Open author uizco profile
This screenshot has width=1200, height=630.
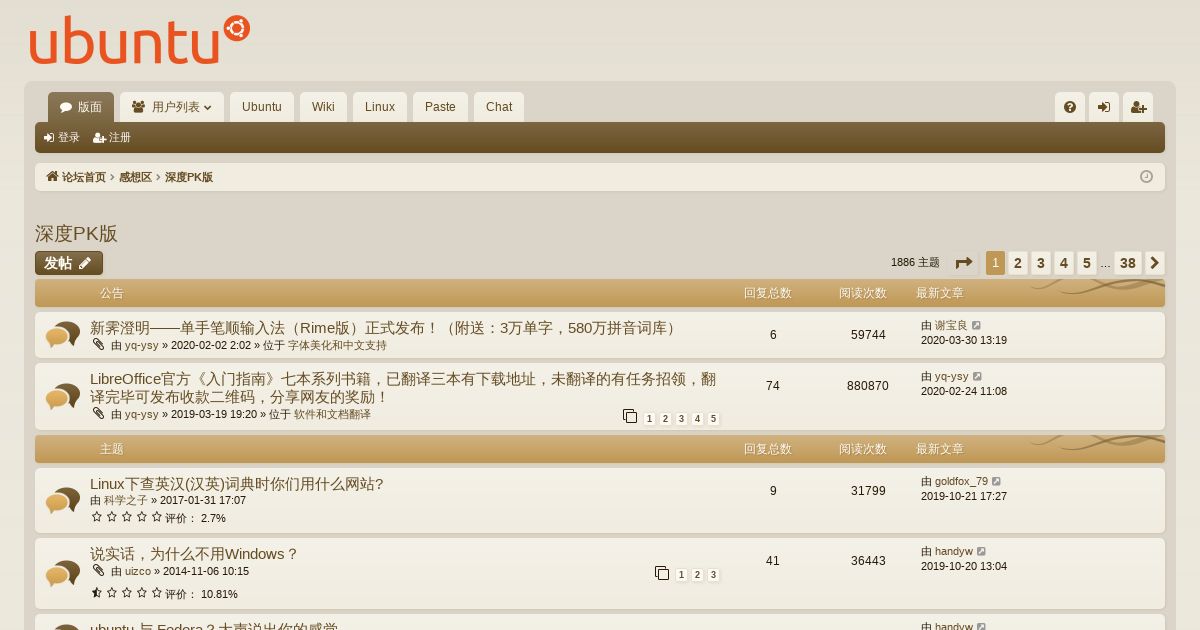138,572
